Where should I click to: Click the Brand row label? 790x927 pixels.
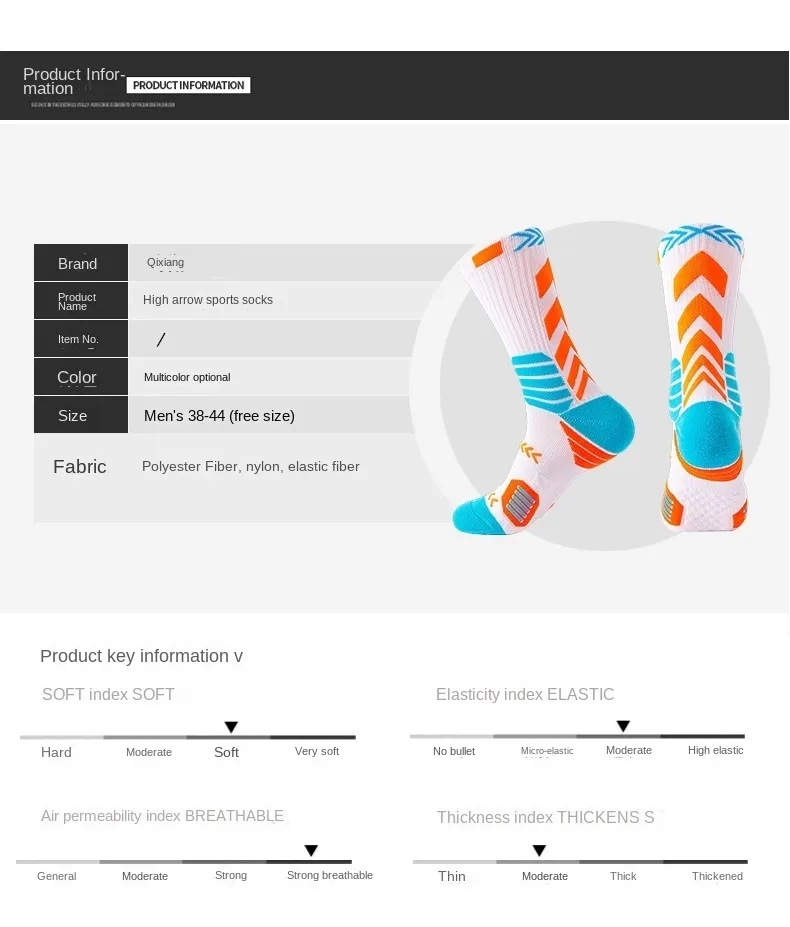coord(78,264)
